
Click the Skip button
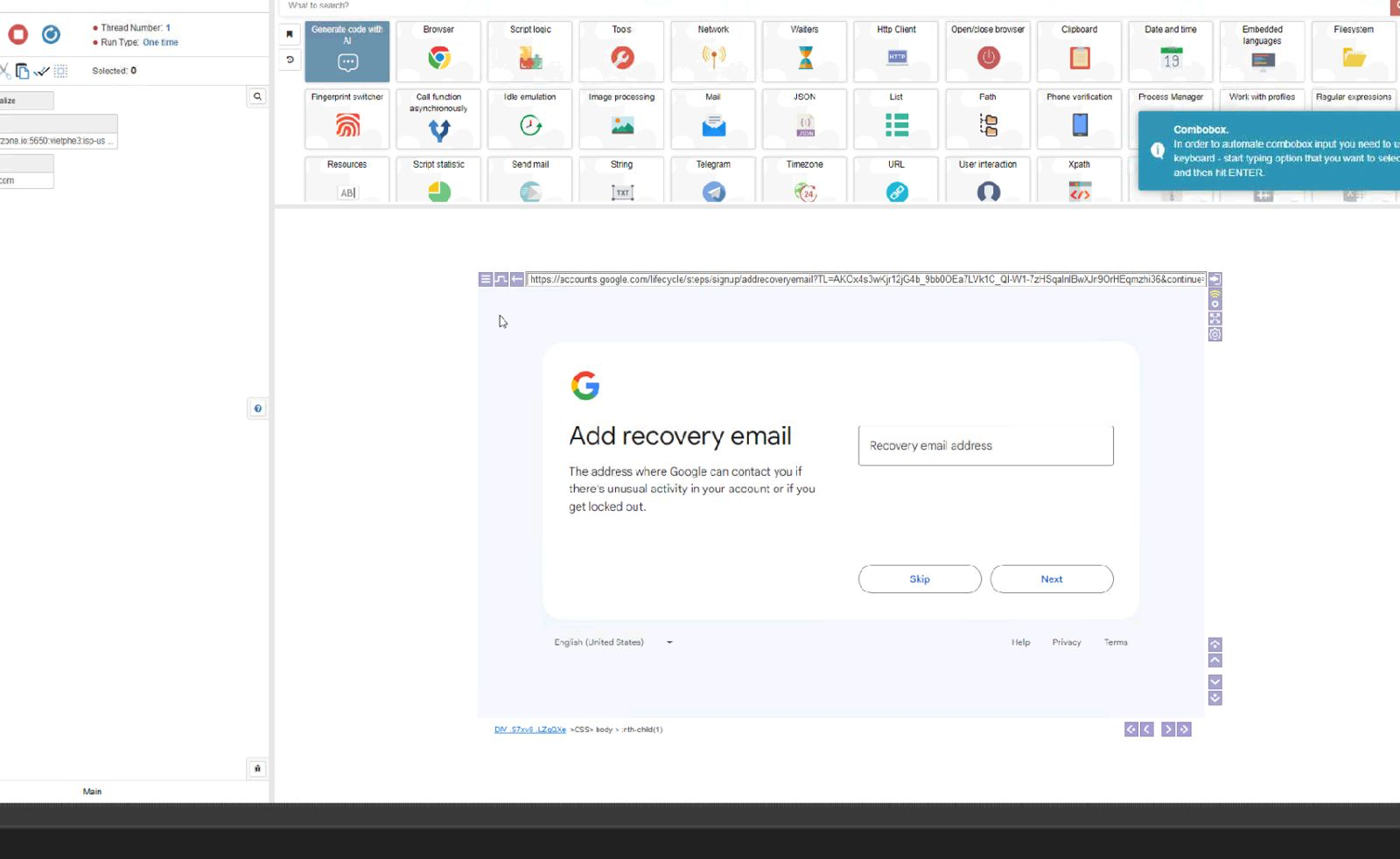[x=919, y=579]
